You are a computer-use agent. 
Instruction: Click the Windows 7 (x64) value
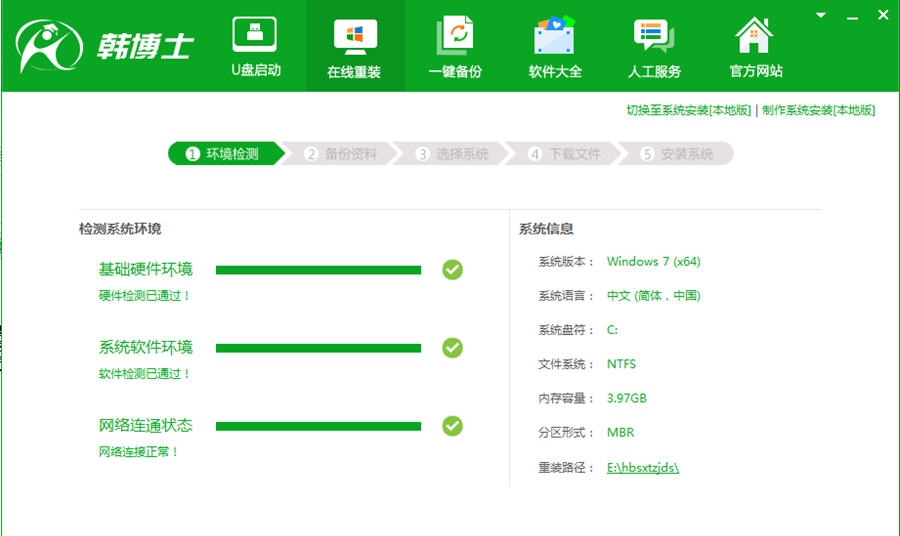tap(654, 262)
